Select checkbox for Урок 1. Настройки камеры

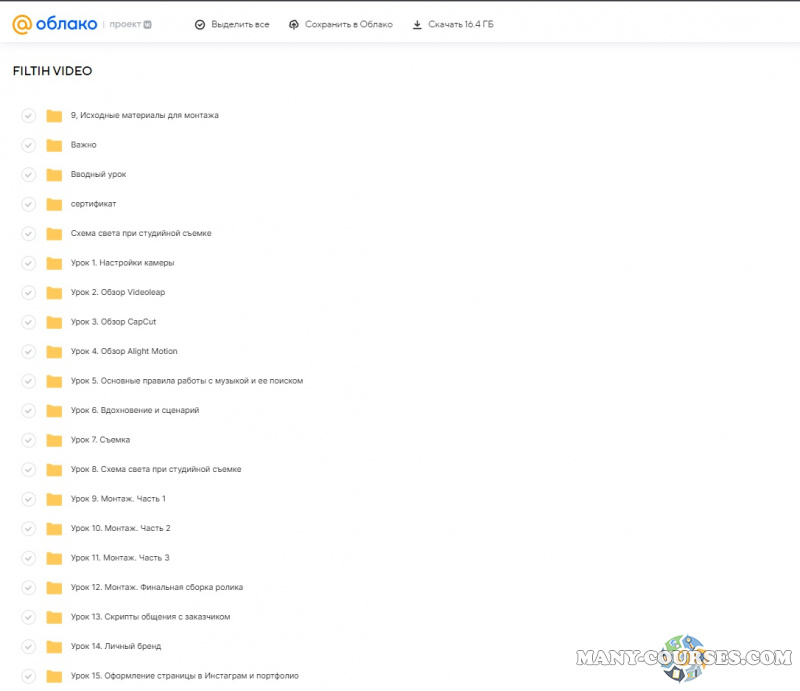pos(28,263)
